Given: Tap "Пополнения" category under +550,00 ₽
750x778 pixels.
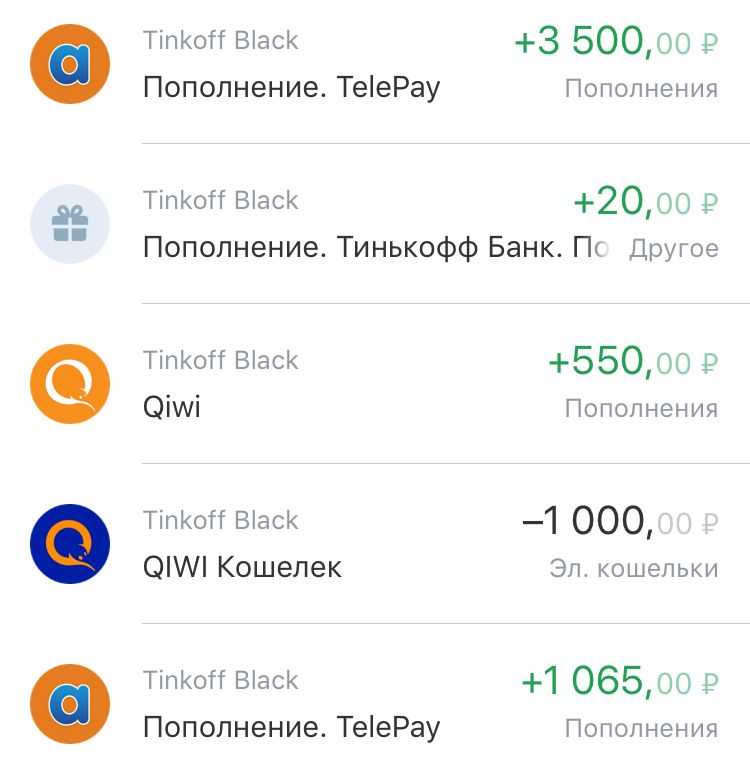Looking at the screenshot, I should click(641, 408).
